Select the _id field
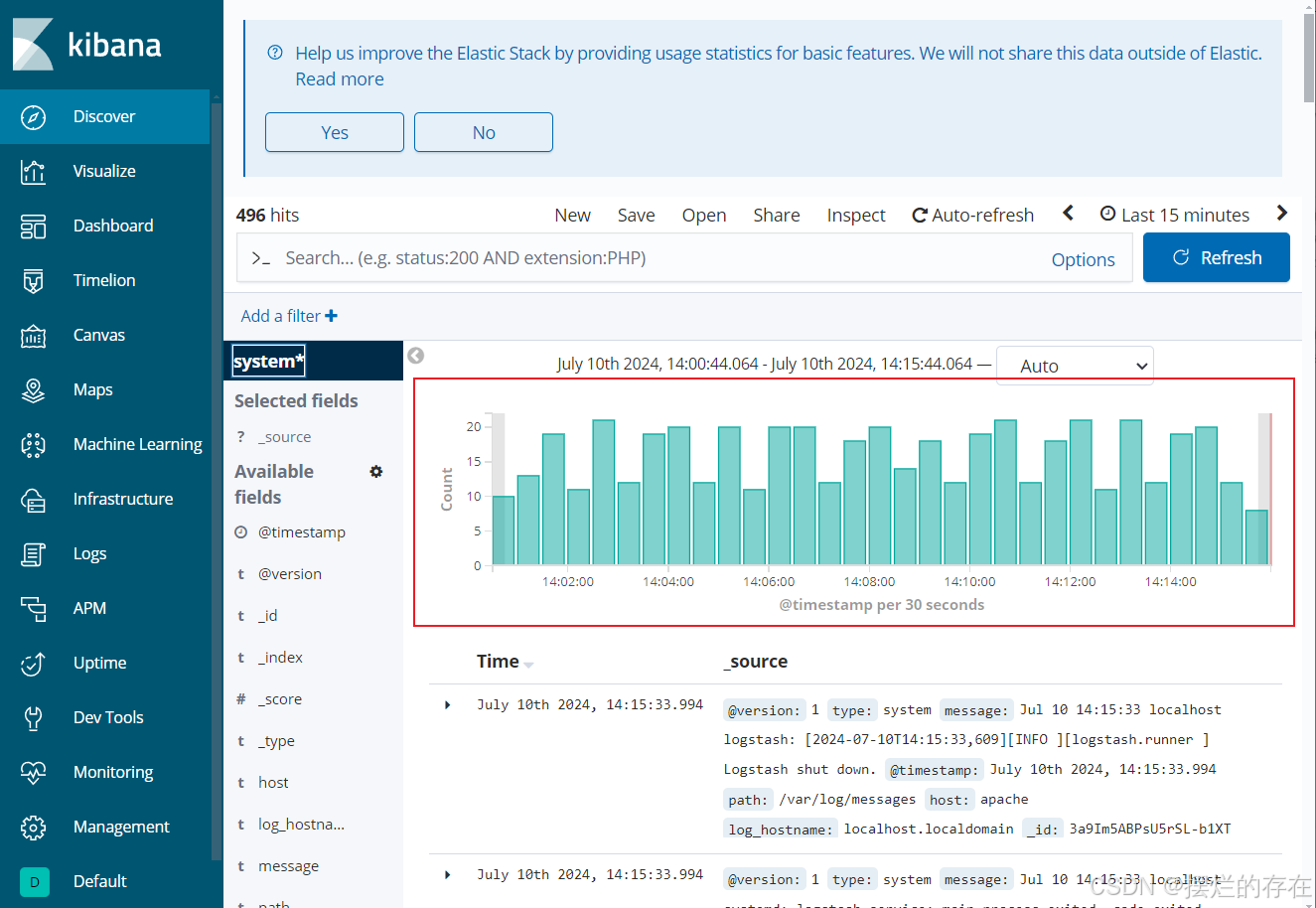This screenshot has height=908, width=1316. (268, 616)
